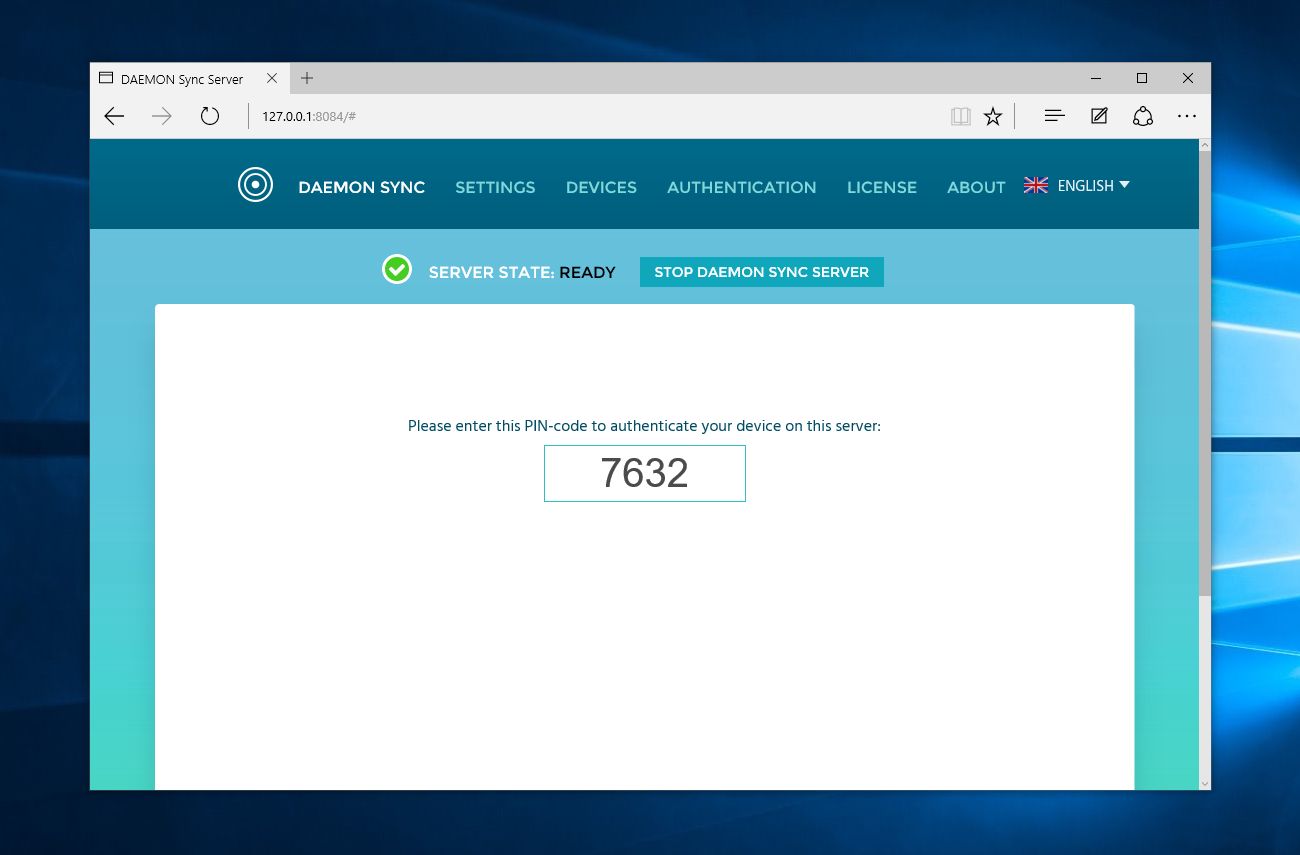Open the SETTINGS menu item

495,187
